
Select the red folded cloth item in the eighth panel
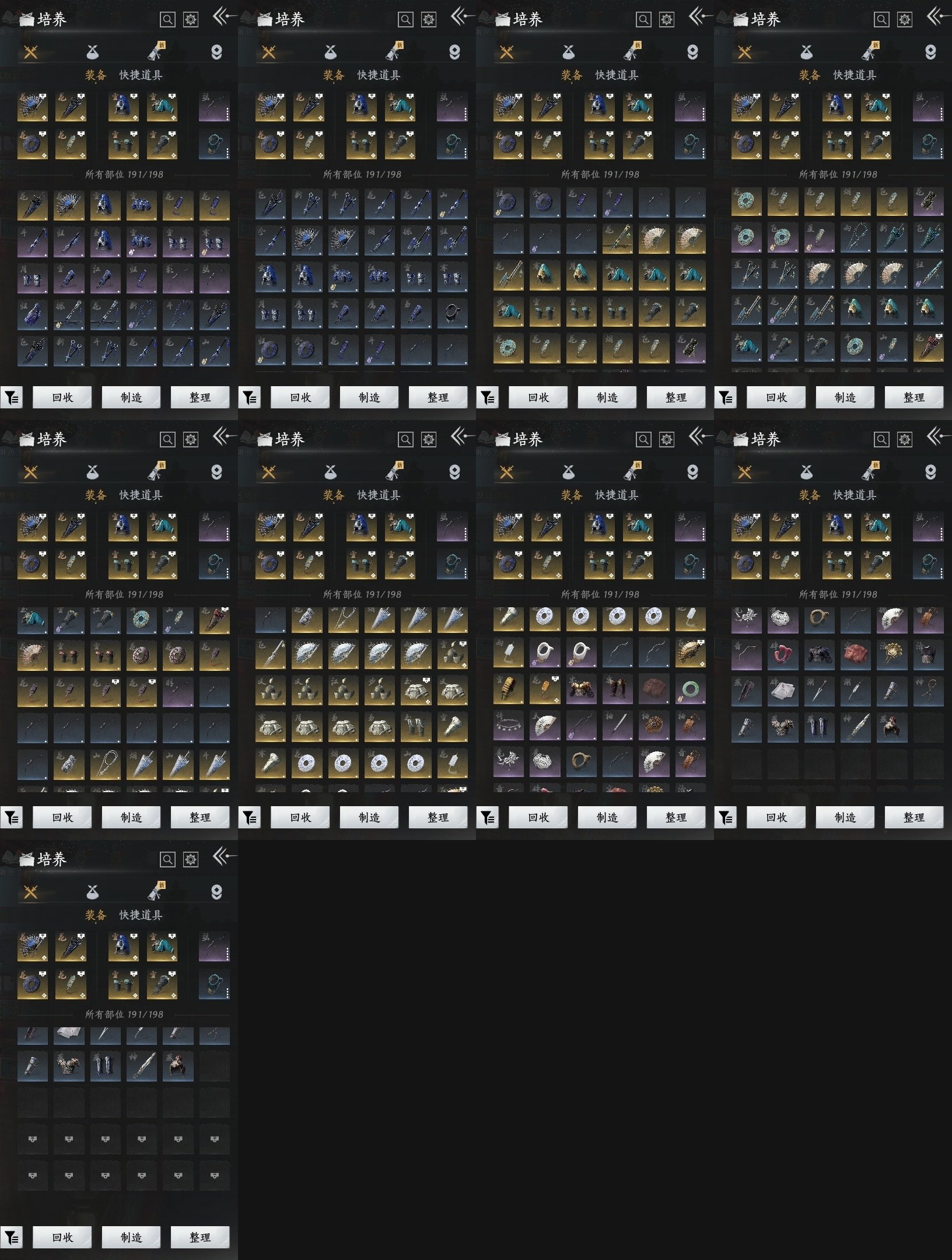[855, 654]
